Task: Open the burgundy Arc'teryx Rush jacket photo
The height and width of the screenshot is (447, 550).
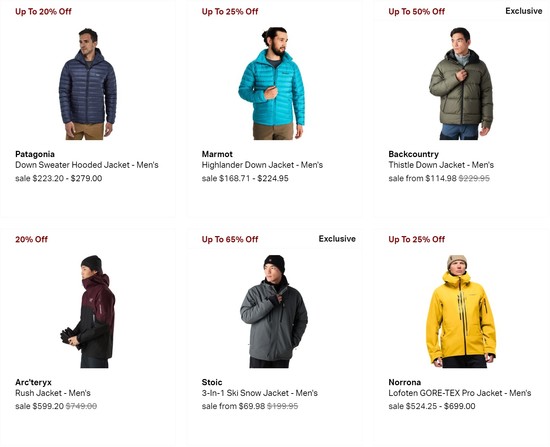Action: pos(88,312)
